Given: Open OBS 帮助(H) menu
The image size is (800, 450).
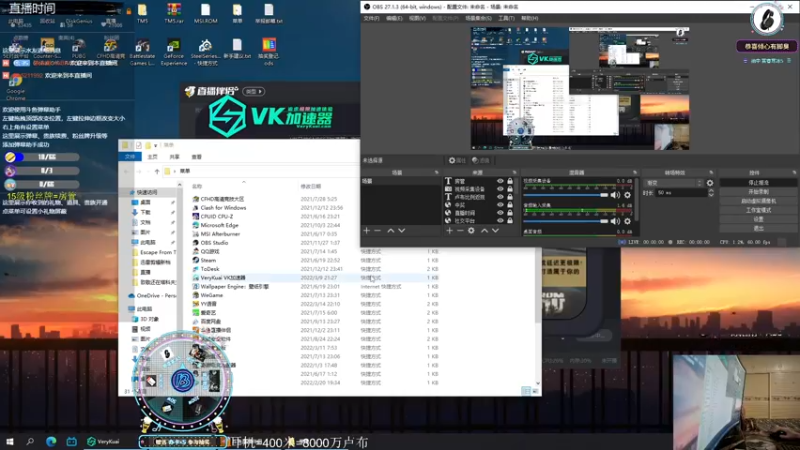Looking at the screenshot, I should (530, 18).
